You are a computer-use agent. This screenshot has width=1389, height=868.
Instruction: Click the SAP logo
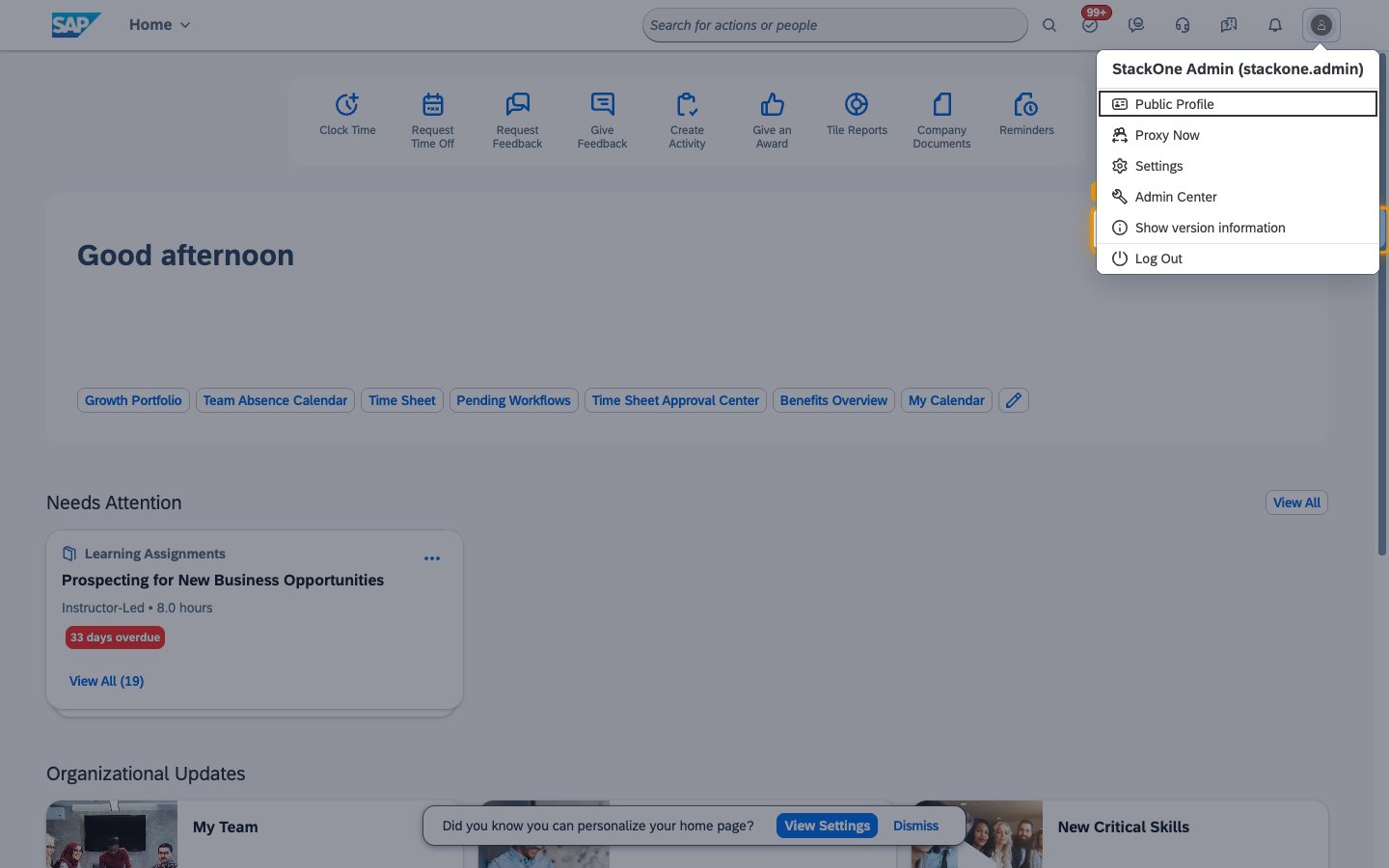(x=76, y=25)
